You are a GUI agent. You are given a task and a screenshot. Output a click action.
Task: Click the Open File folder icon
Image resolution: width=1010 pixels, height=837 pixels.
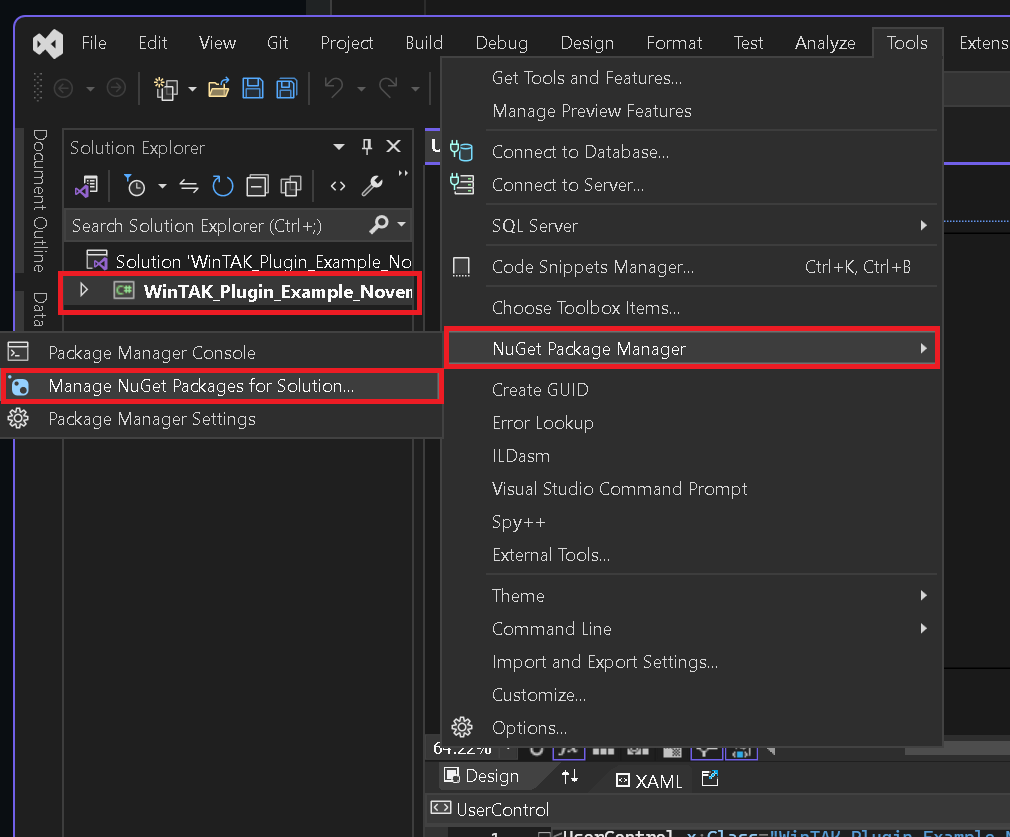tap(219, 88)
